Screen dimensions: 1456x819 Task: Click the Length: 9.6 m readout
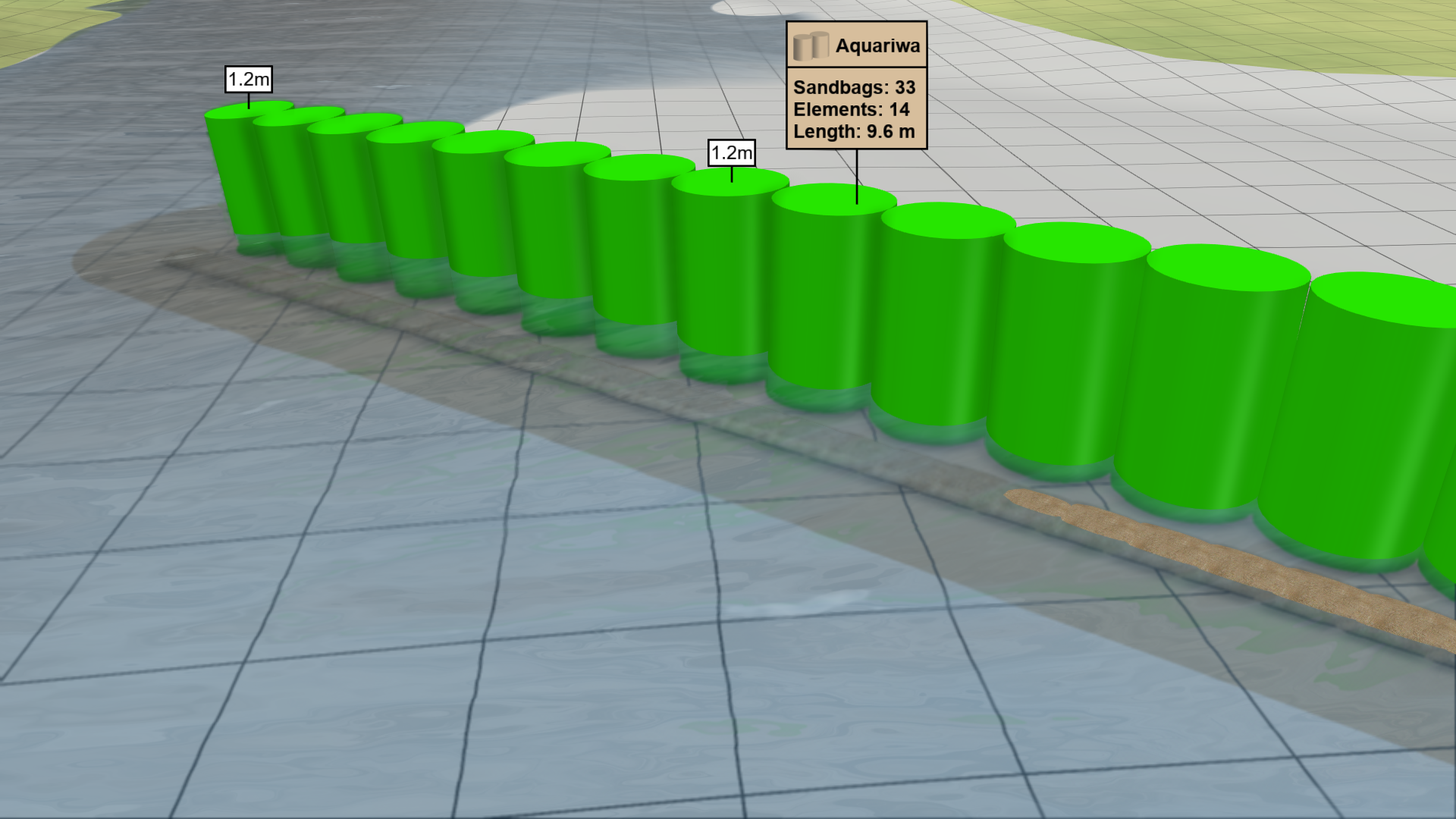(854, 130)
